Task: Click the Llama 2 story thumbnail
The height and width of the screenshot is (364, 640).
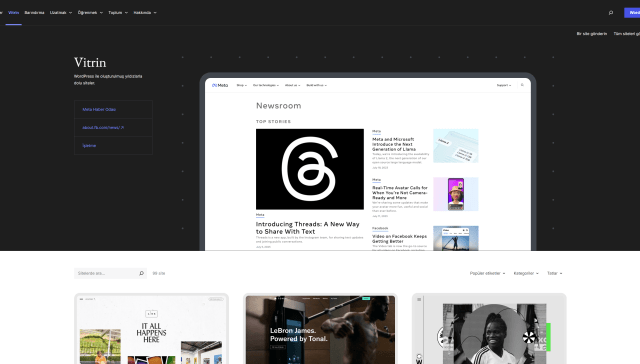Action: [x=456, y=146]
